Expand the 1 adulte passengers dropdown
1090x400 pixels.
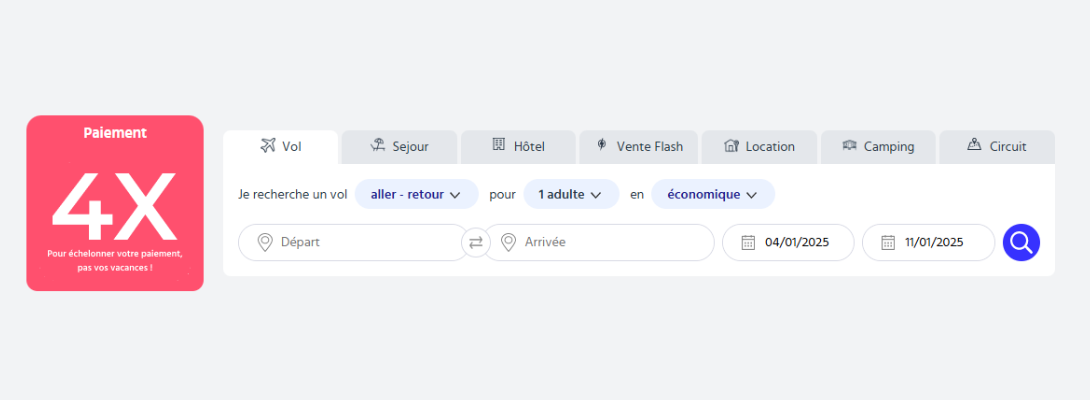571,194
